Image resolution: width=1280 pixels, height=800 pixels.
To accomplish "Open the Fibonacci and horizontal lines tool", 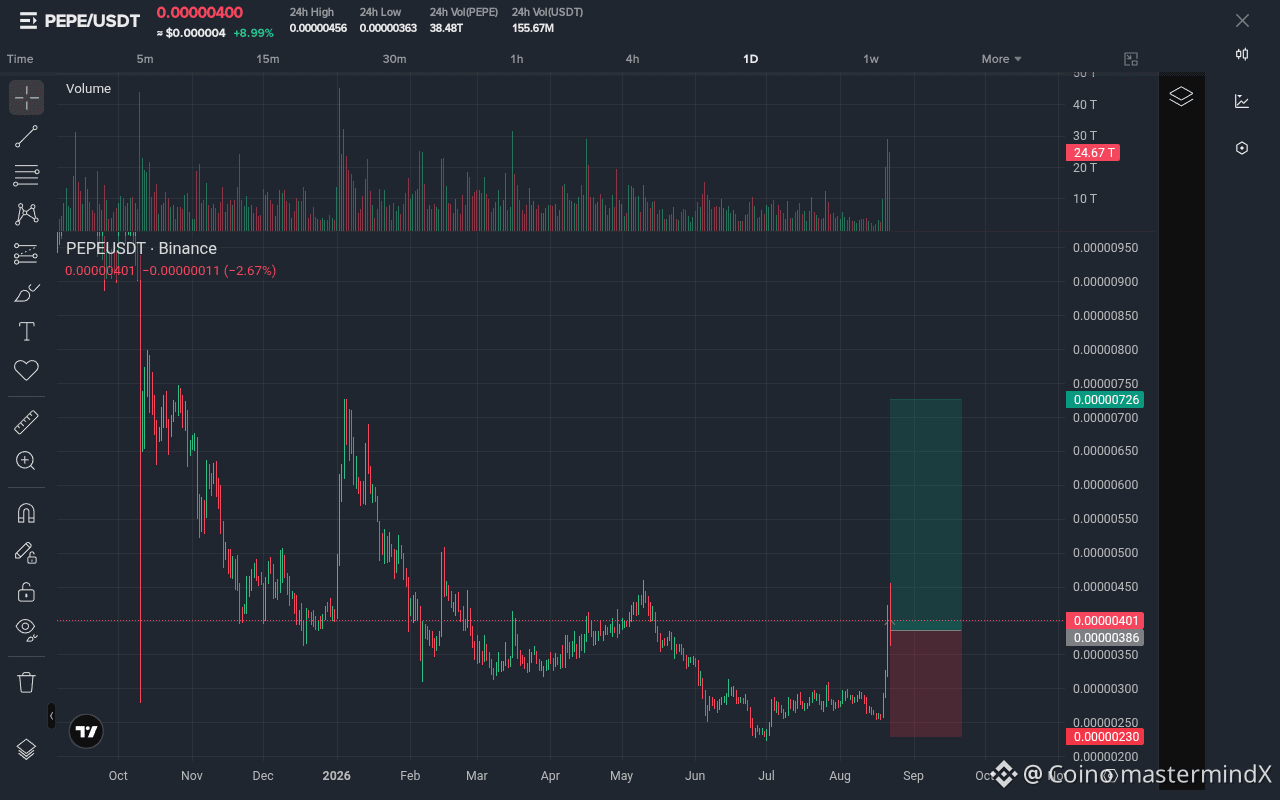I will tap(27, 176).
